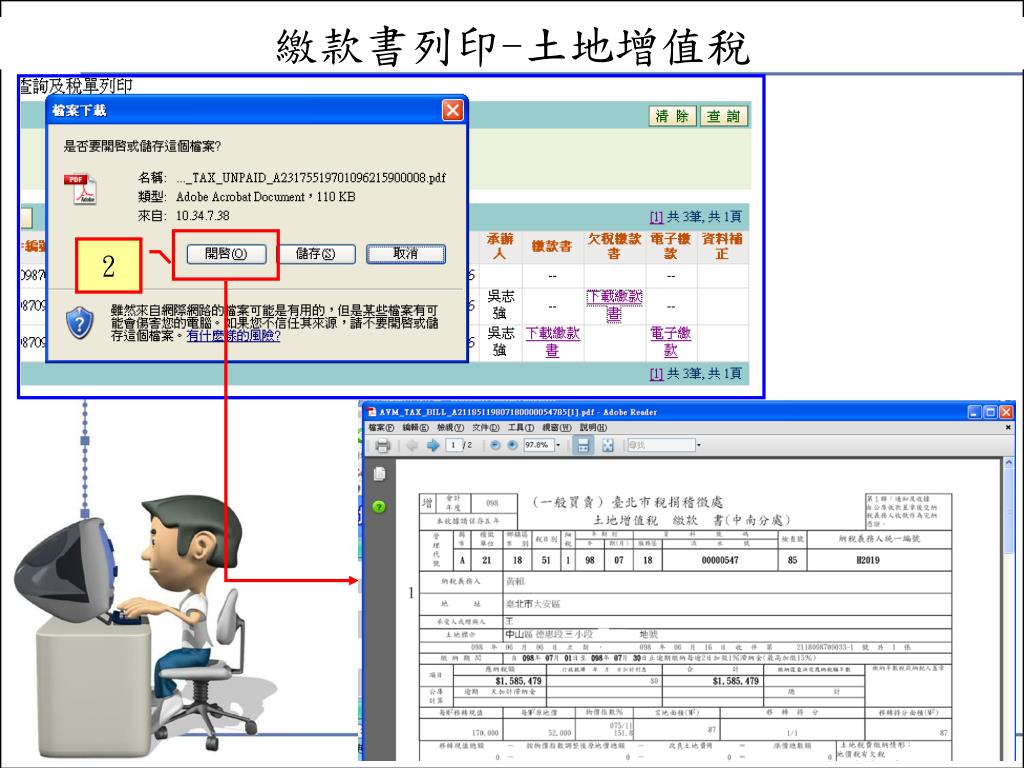Viewport: 1024px width, 768px height.
Task: Select the fit full page icon
Action: tap(608, 445)
